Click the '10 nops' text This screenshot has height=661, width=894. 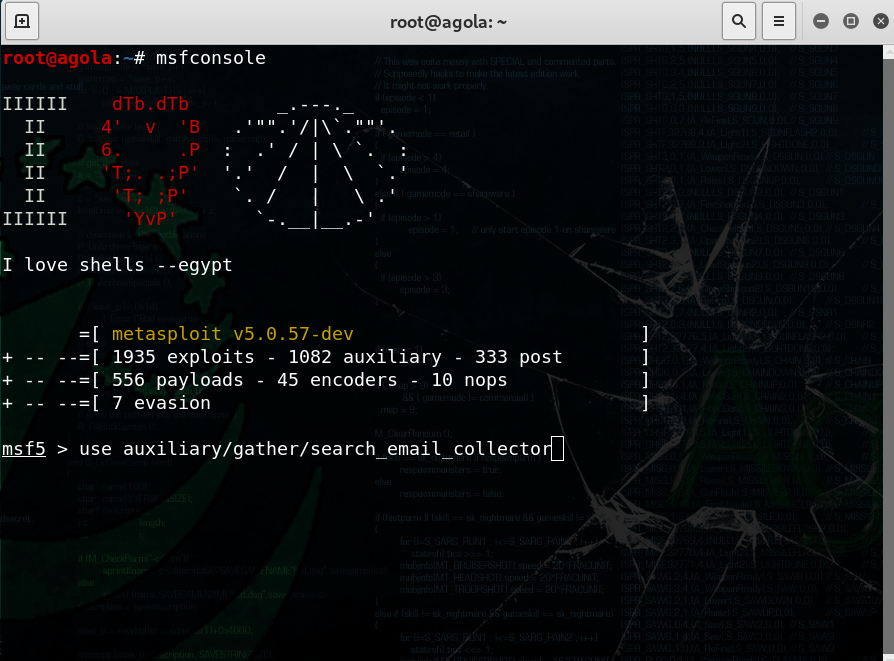pyautogui.click(x=469, y=380)
